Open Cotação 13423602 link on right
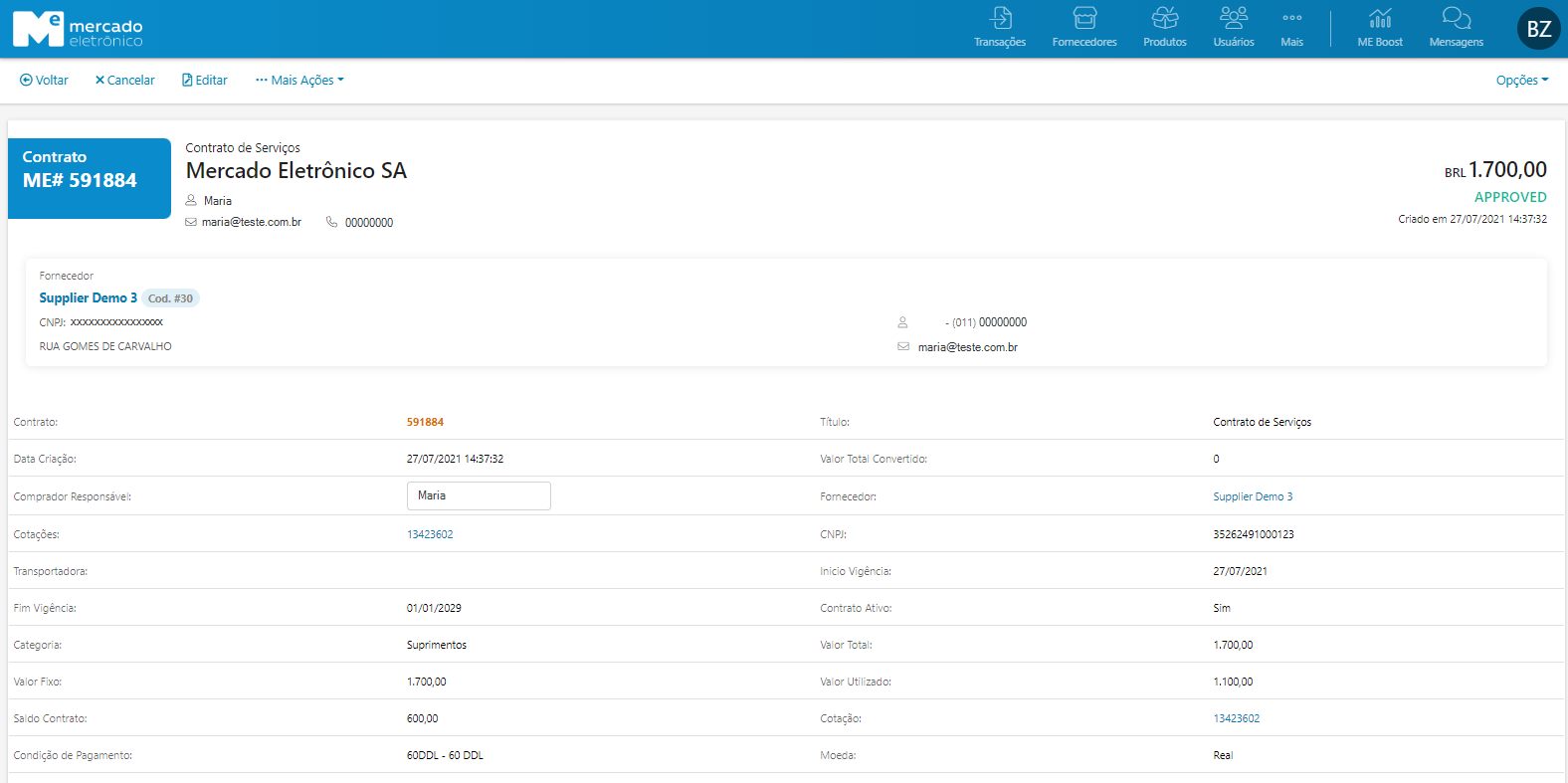The width and height of the screenshot is (1568, 783). pos(1237,718)
